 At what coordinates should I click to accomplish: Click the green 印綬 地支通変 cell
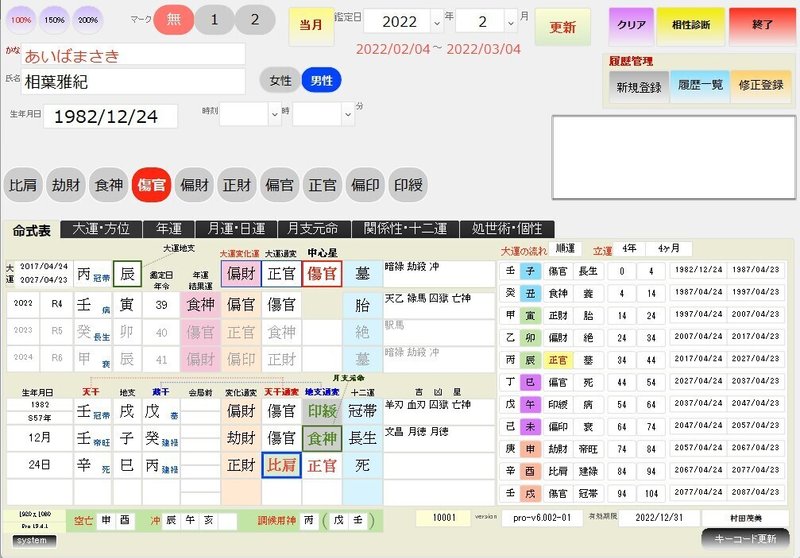coord(322,411)
